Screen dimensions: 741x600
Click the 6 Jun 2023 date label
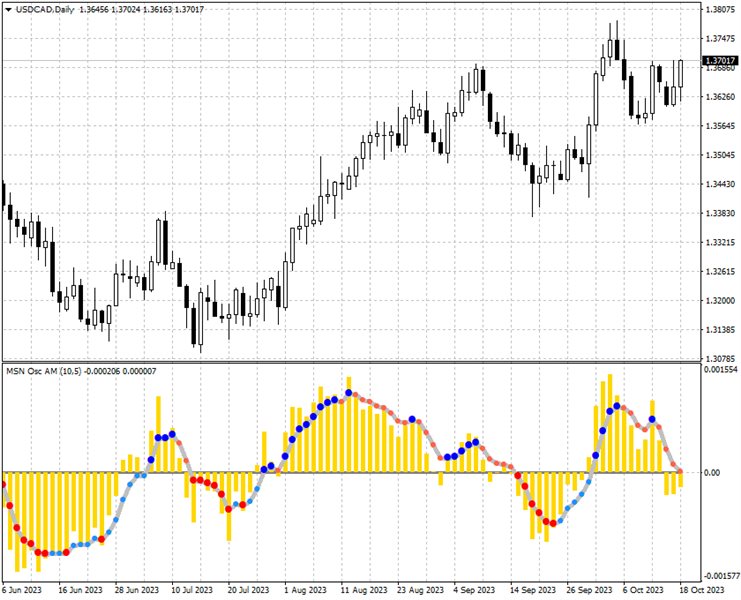pyautogui.click(x=23, y=591)
